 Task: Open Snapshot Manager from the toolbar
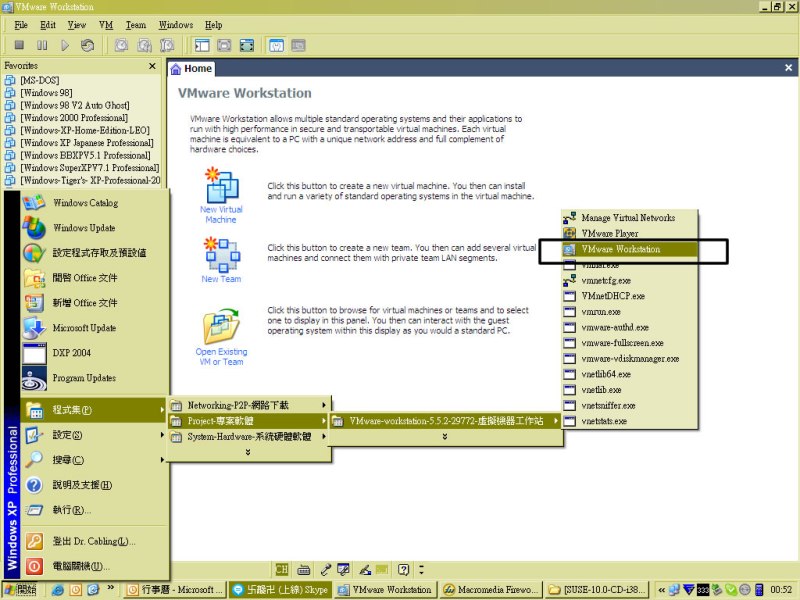click(x=167, y=45)
